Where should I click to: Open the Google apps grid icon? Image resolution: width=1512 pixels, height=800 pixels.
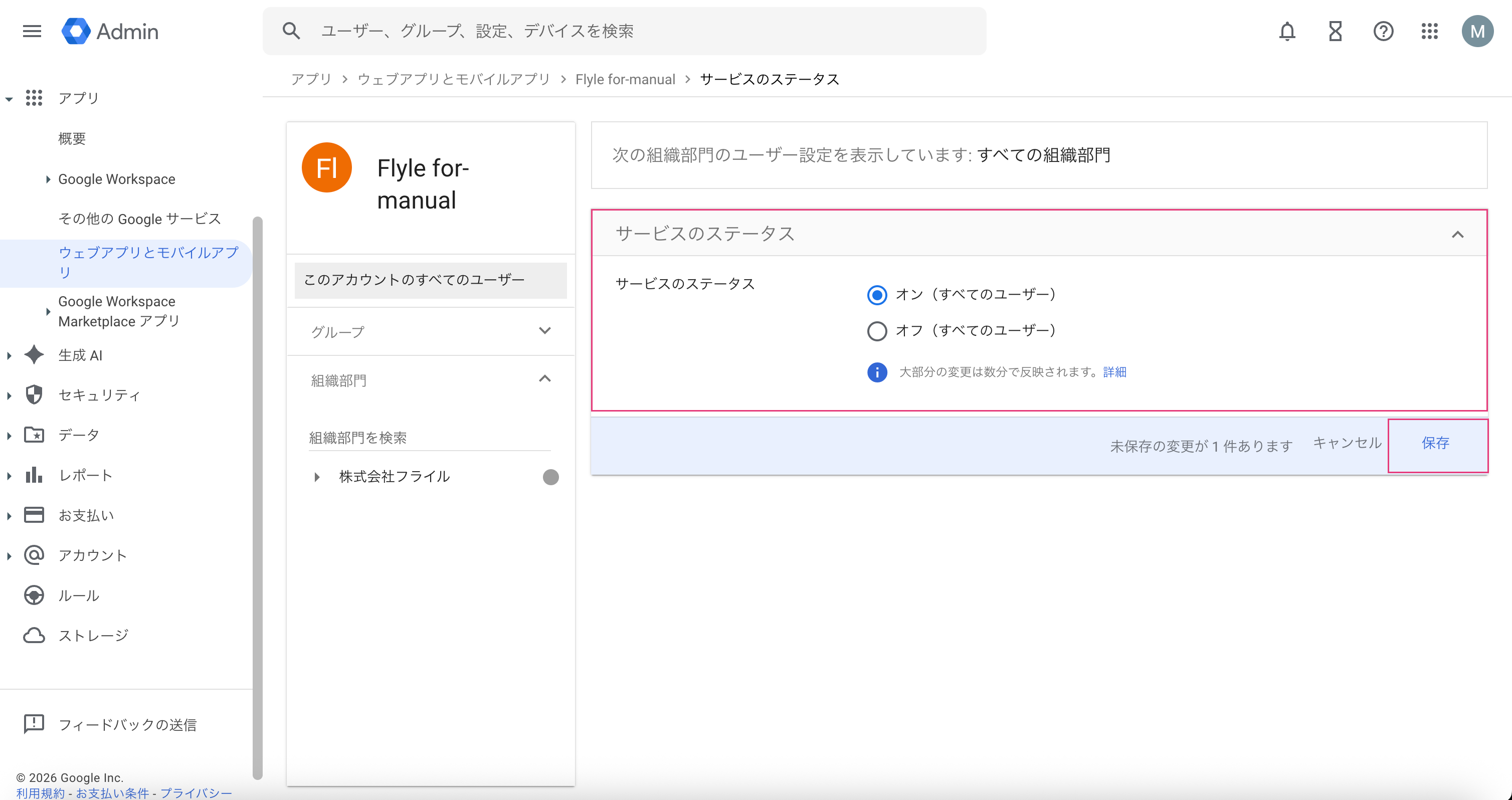pos(1429,31)
